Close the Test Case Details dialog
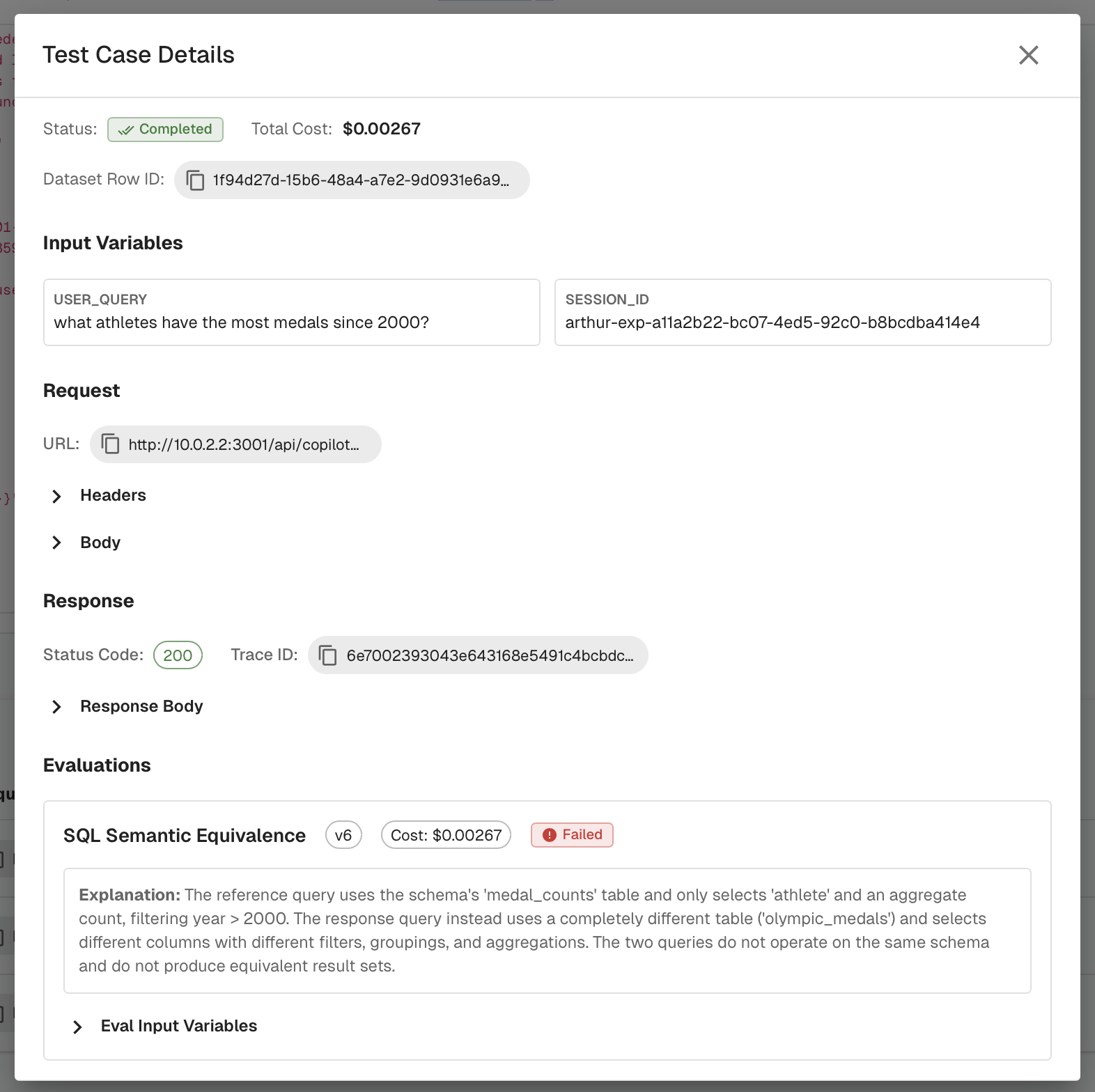This screenshot has width=1095, height=1092. [1028, 55]
